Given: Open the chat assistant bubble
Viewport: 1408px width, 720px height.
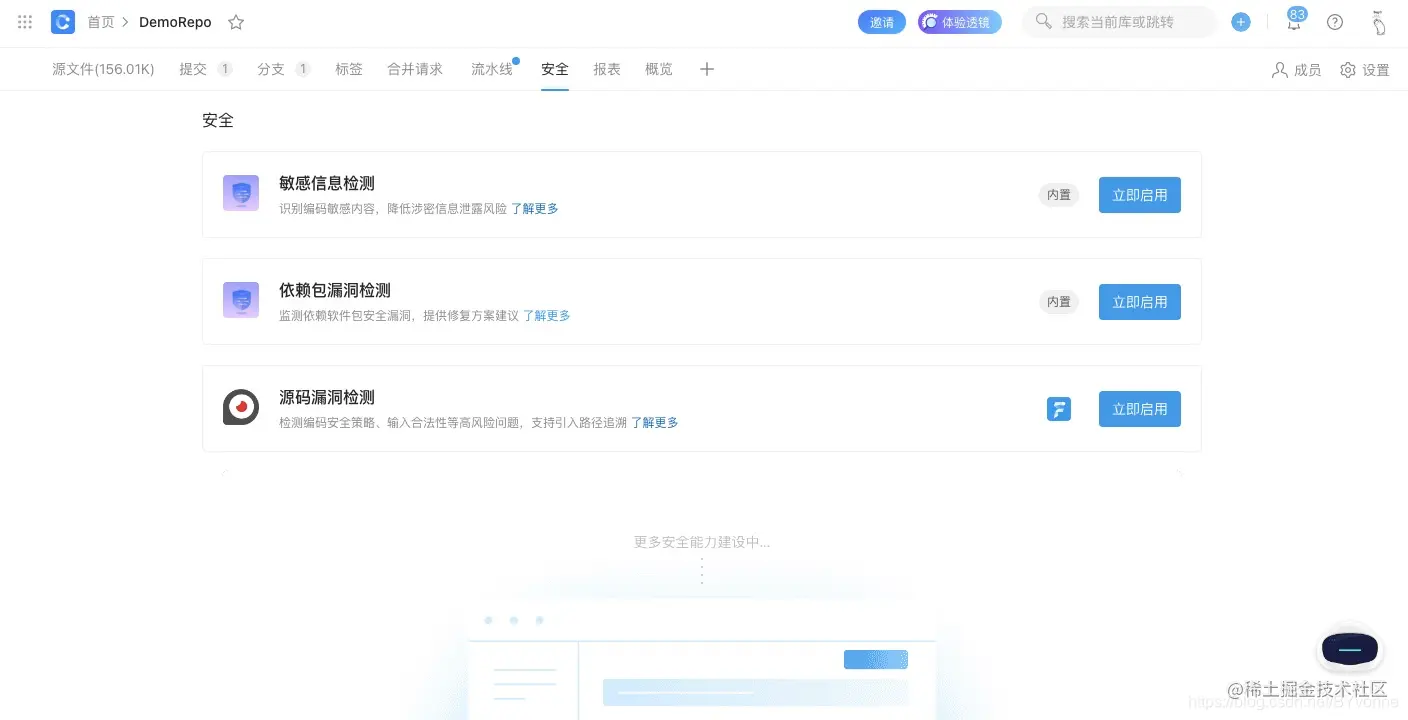Looking at the screenshot, I should (x=1349, y=649).
